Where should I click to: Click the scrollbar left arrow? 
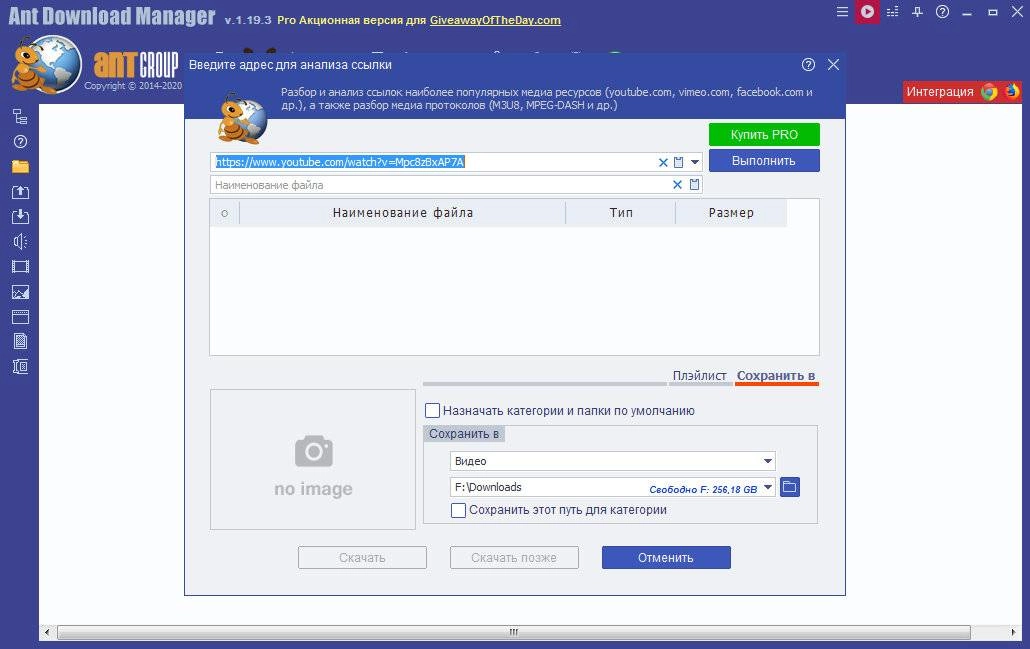[47, 632]
